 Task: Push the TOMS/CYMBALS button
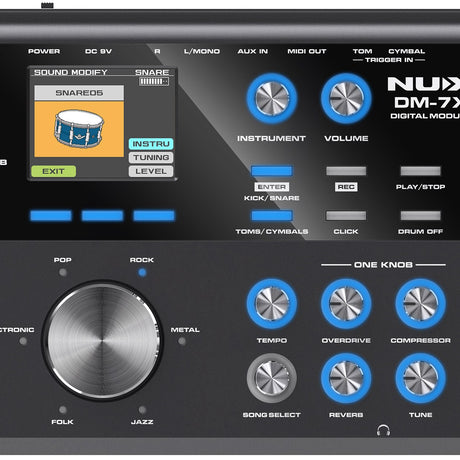click(x=272, y=216)
